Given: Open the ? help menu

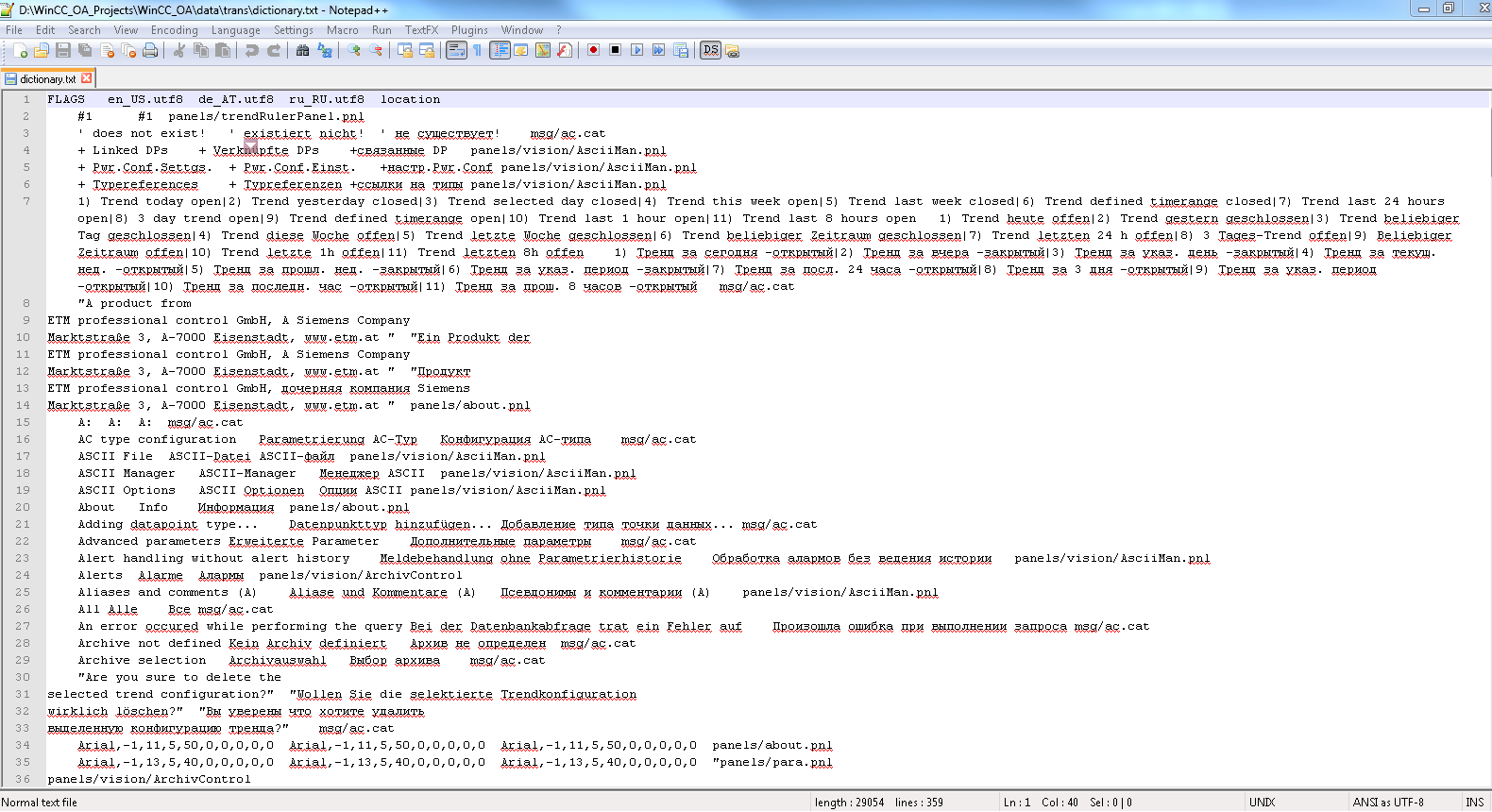Looking at the screenshot, I should tap(558, 30).
